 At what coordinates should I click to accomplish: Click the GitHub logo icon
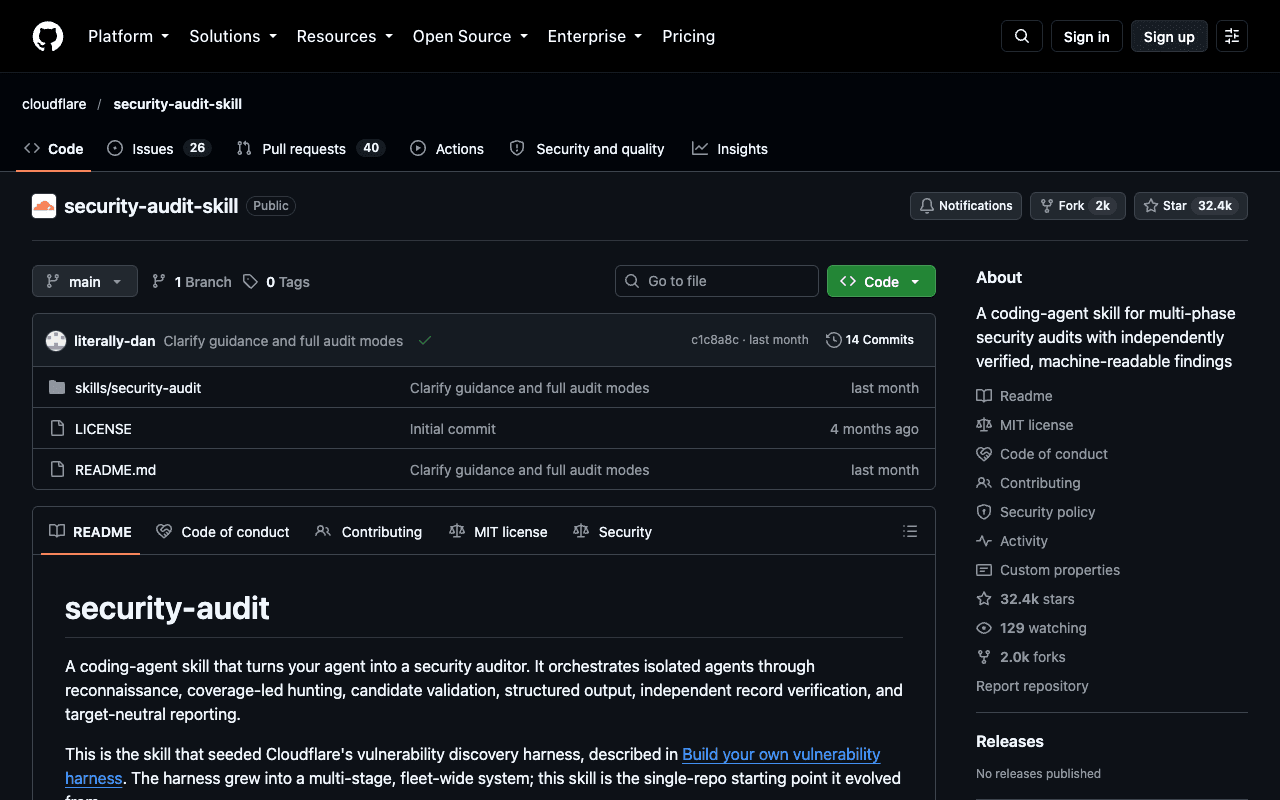point(48,36)
